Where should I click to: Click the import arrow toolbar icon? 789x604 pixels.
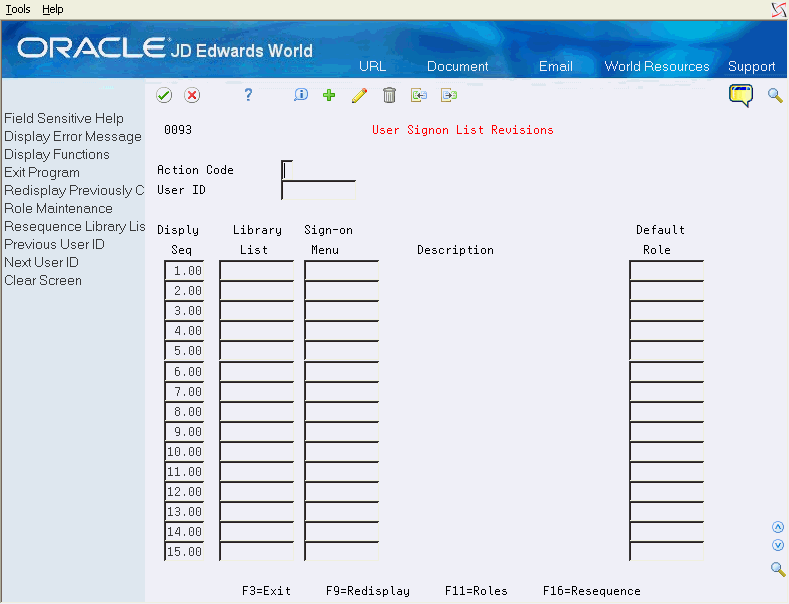tap(419, 95)
